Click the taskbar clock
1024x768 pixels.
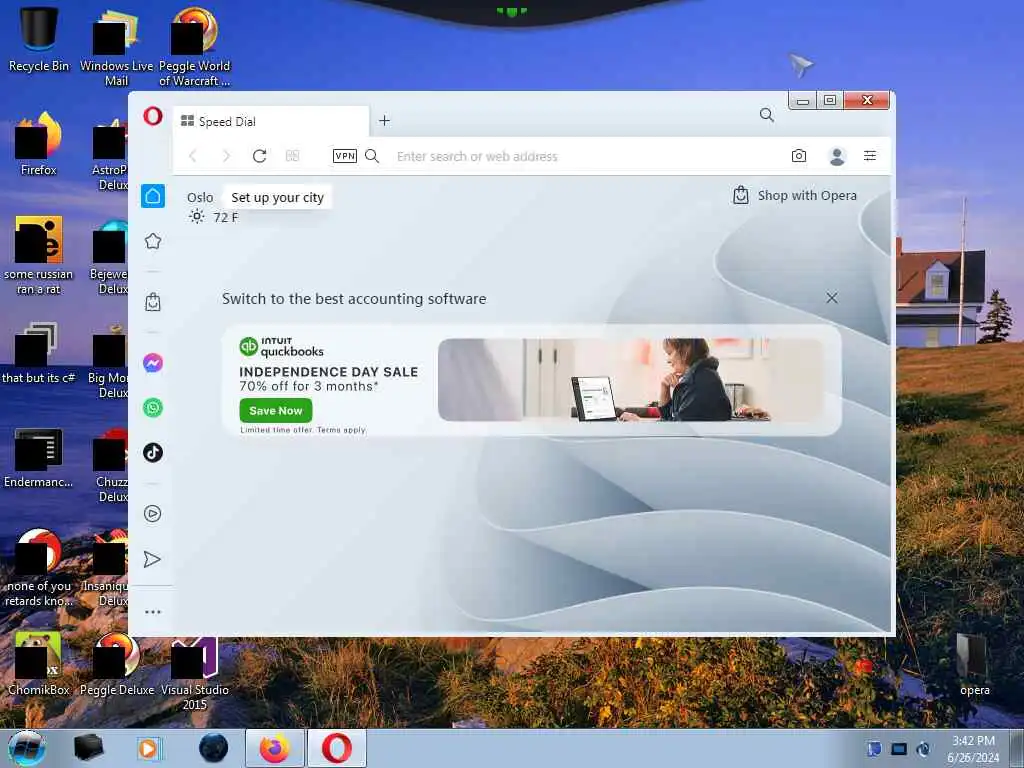coord(973,749)
